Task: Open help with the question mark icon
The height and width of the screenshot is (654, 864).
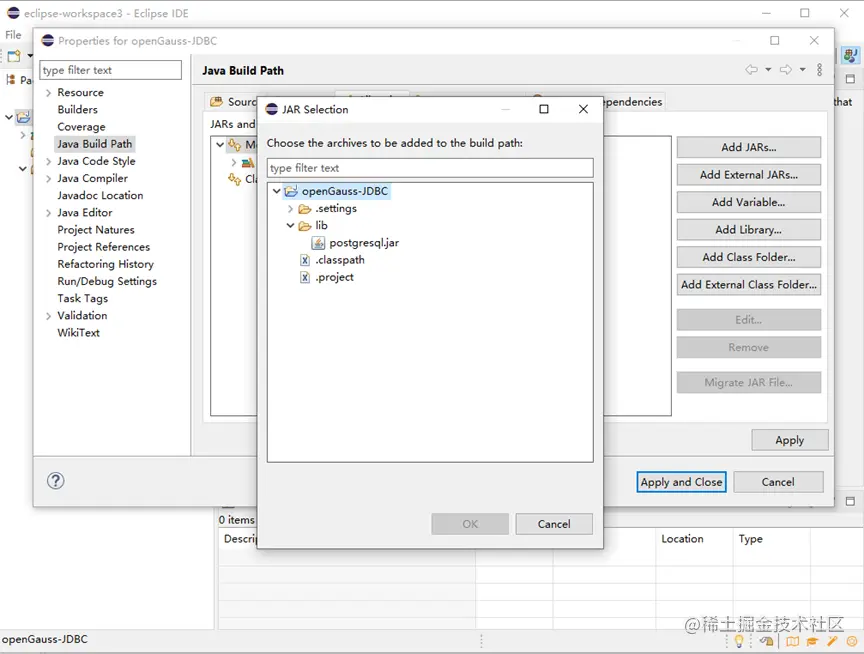Action: (56, 481)
